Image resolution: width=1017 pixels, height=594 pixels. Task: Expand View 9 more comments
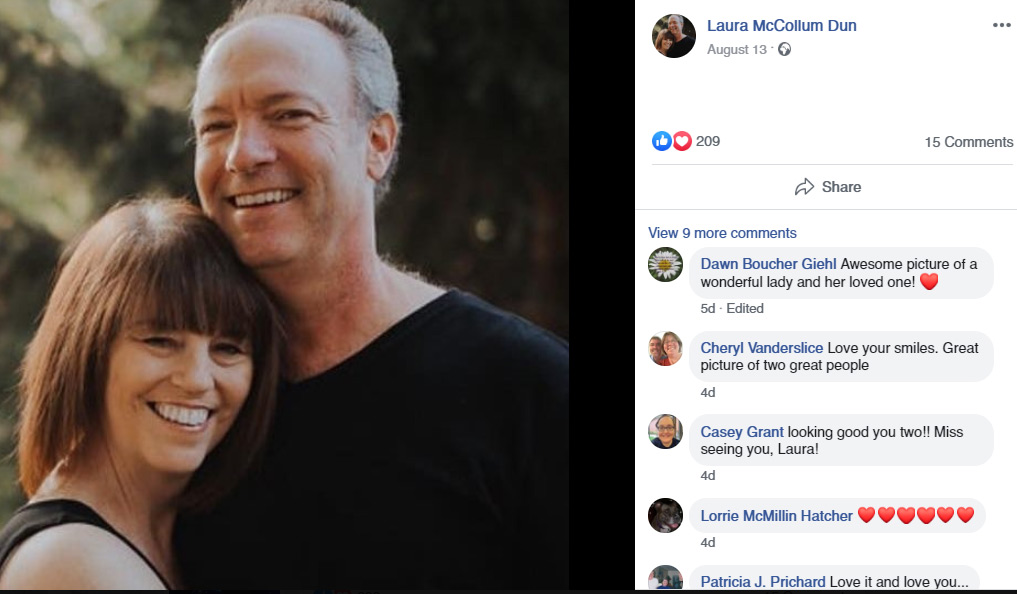(722, 233)
